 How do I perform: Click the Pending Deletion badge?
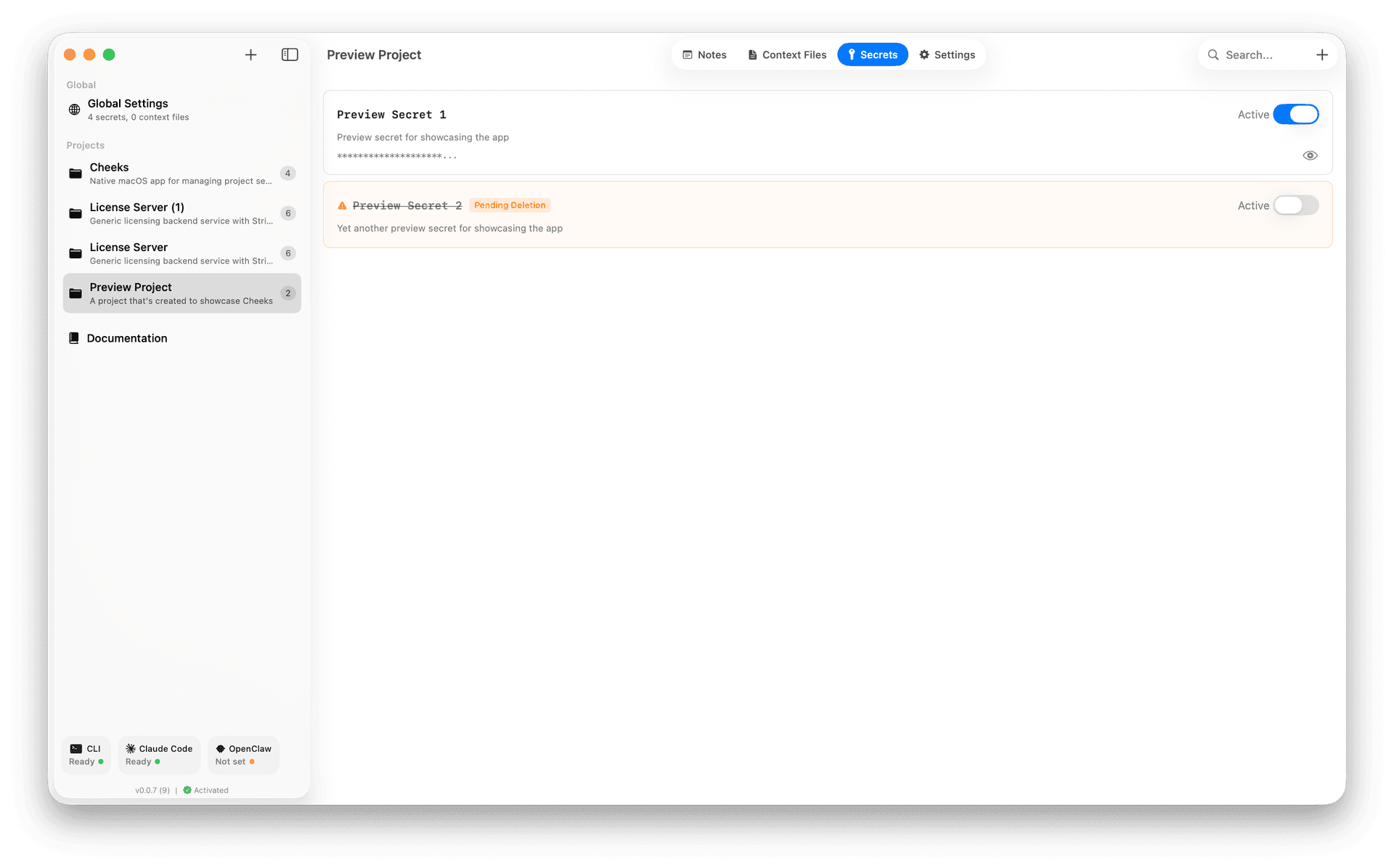[510, 205]
